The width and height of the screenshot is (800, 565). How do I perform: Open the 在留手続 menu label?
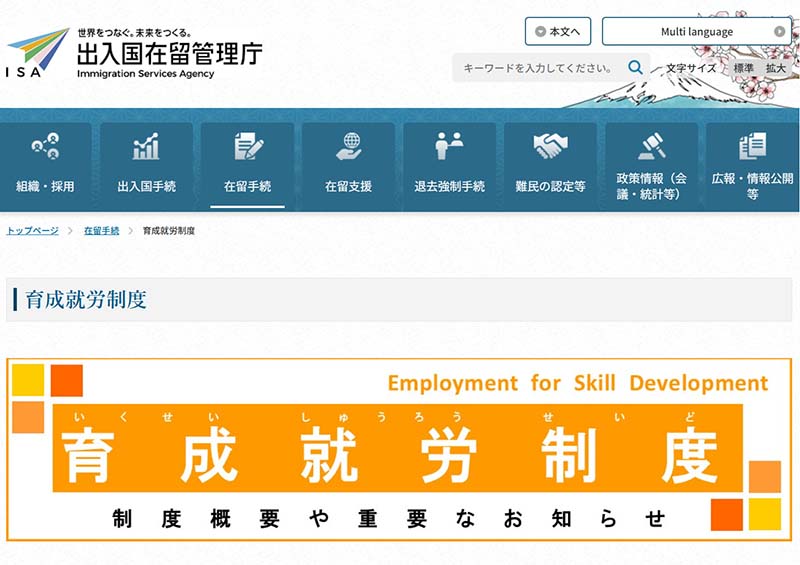[x=248, y=186]
